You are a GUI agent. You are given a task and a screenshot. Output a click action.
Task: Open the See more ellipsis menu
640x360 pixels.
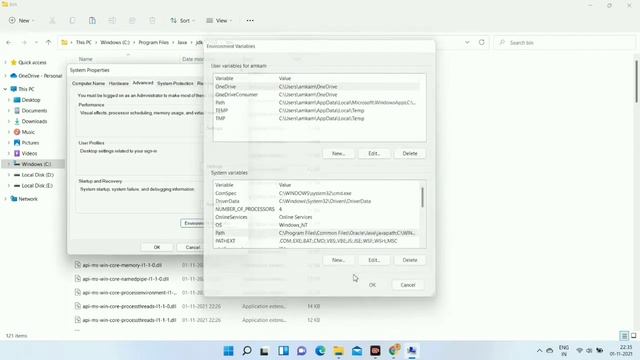point(250,20)
